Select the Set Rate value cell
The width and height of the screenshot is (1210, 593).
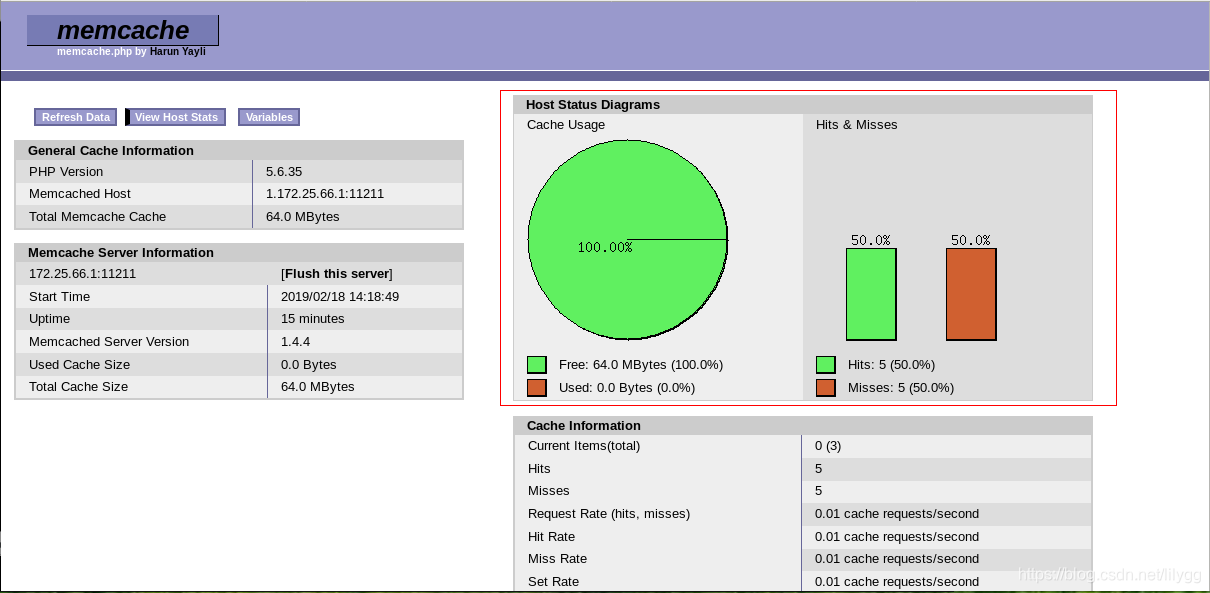pos(947,582)
